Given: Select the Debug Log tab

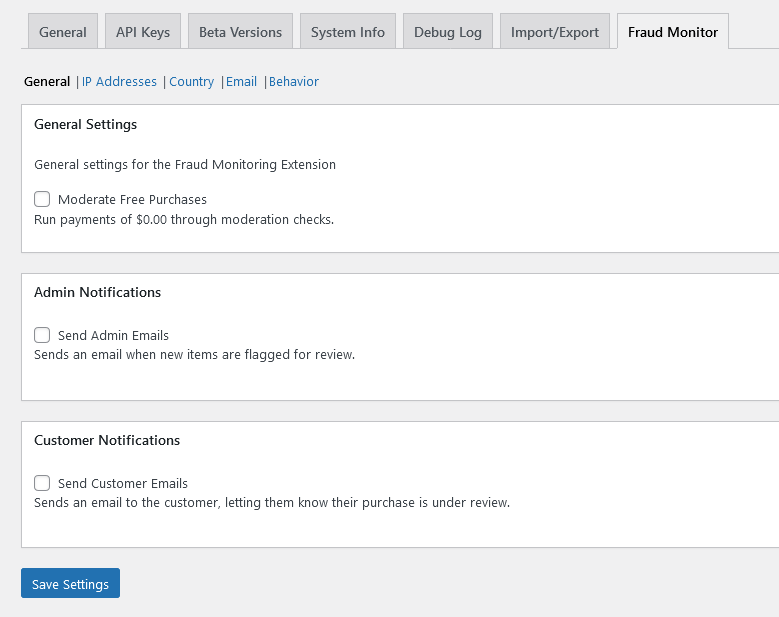Looking at the screenshot, I should pyautogui.click(x=448, y=32).
